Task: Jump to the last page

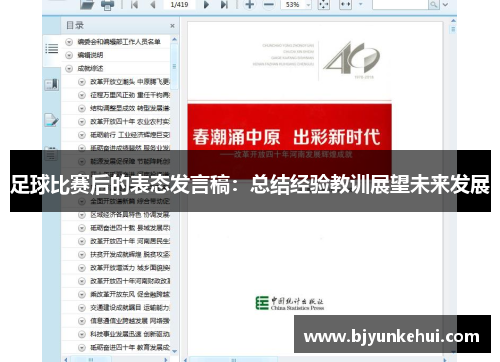Action: (224, 5)
